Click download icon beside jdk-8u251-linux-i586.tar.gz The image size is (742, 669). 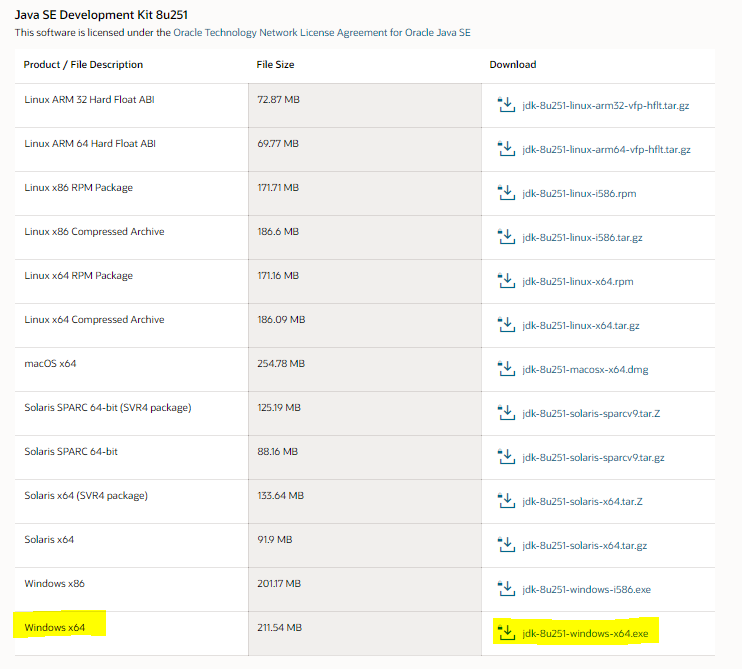[x=506, y=237]
